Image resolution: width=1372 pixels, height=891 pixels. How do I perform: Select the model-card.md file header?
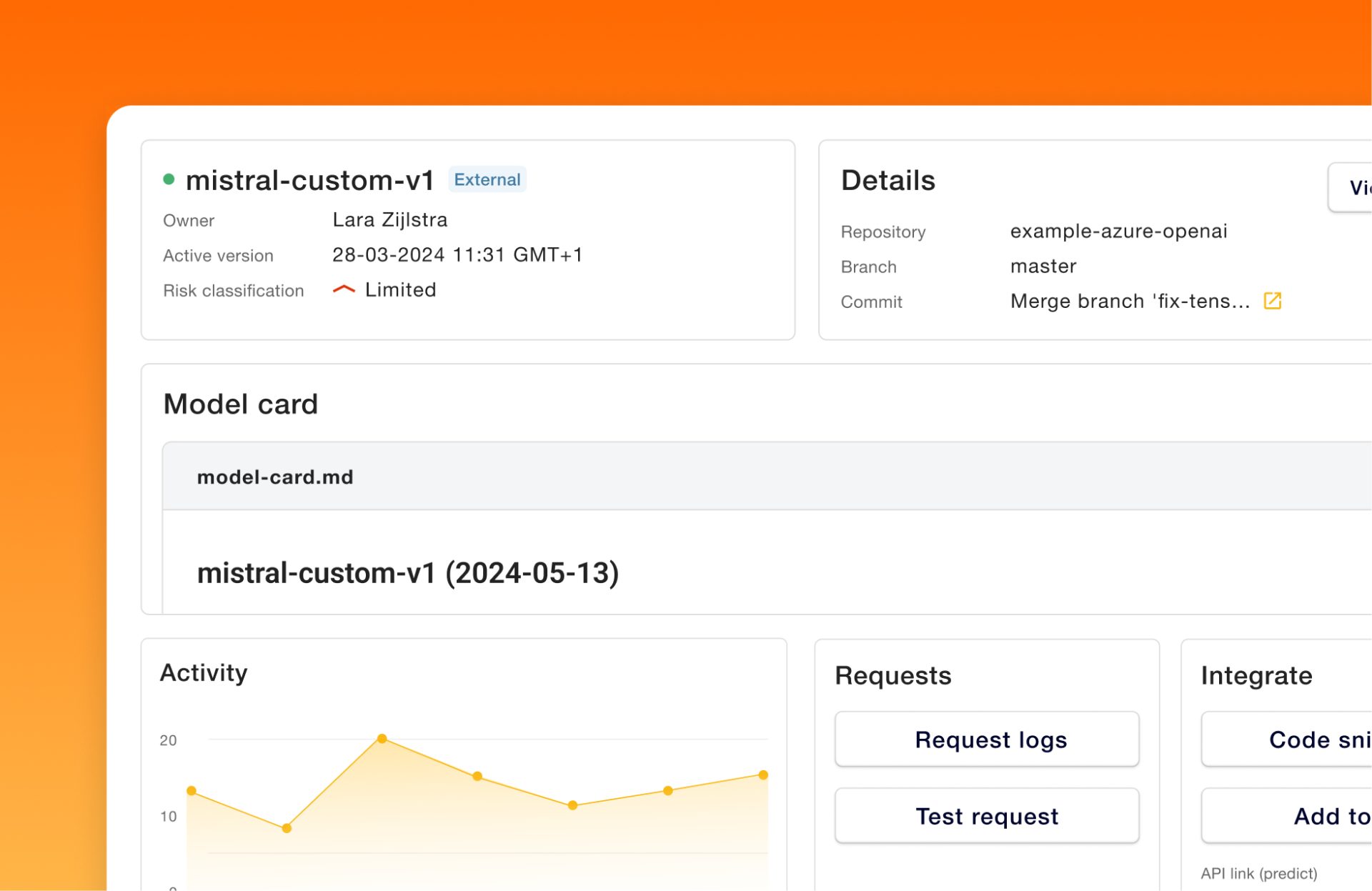tap(767, 476)
